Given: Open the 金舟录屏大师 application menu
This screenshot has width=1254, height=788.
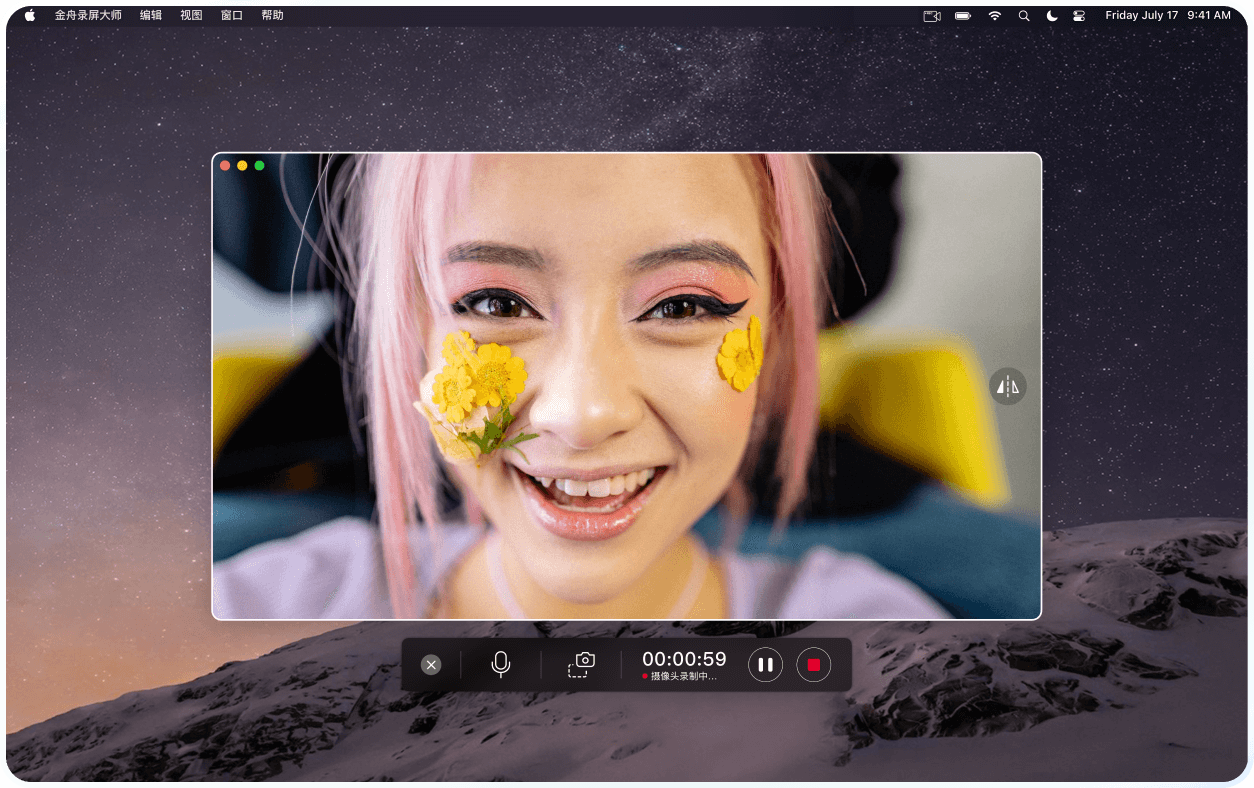Looking at the screenshot, I should pos(88,16).
